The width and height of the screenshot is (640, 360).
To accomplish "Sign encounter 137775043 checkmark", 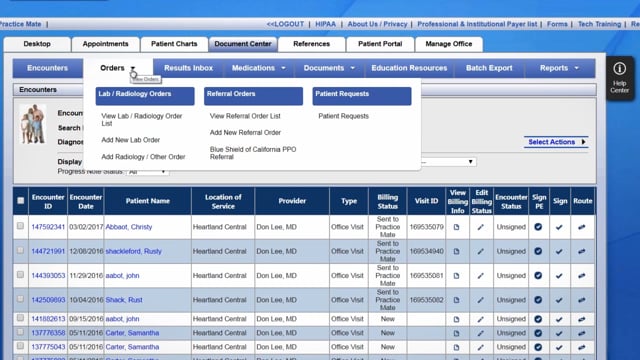I will 559,347.
